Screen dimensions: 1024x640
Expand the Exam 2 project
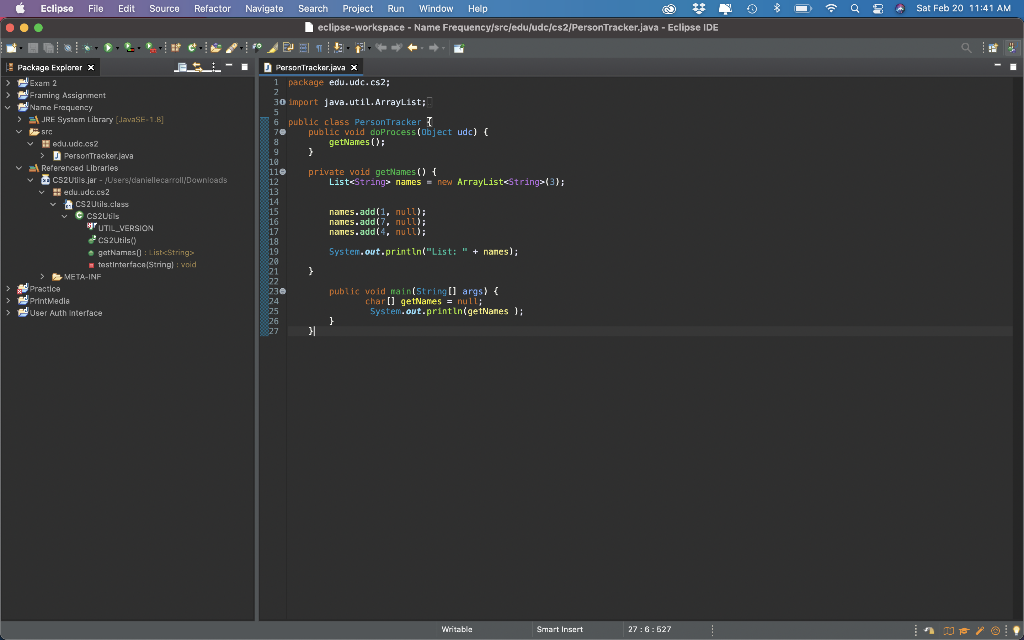click(9, 83)
